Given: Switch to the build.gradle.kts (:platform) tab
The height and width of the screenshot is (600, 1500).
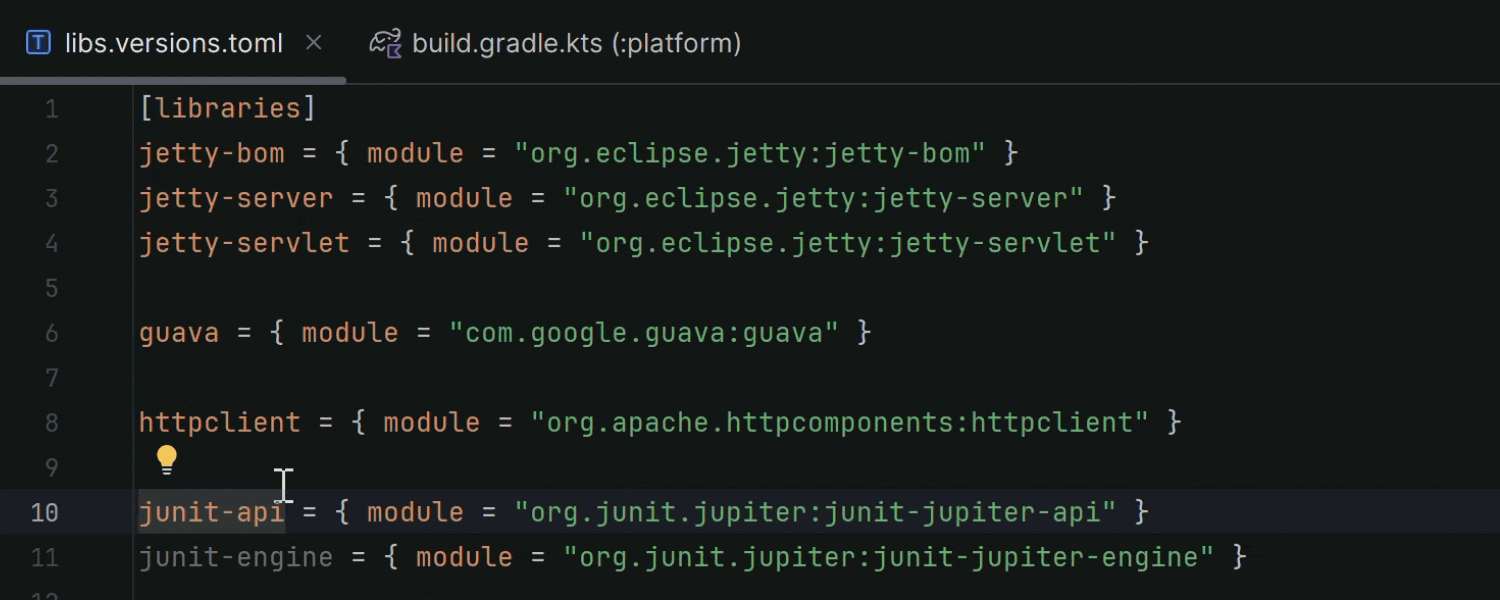Looking at the screenshot, I should [x=576, y=44].
